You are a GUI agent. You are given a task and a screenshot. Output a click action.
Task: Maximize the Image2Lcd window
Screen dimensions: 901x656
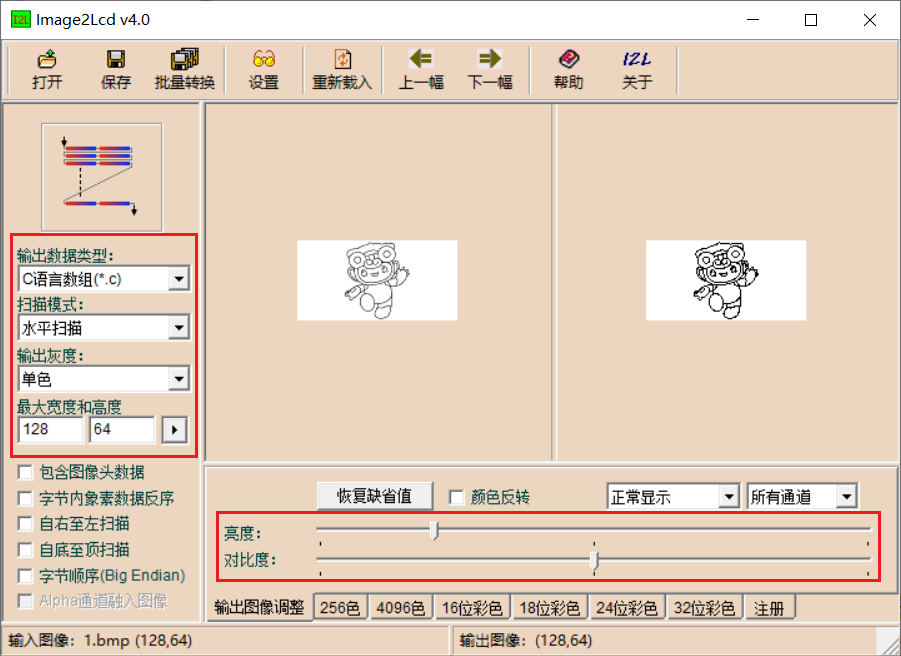(x=811, y=20)
